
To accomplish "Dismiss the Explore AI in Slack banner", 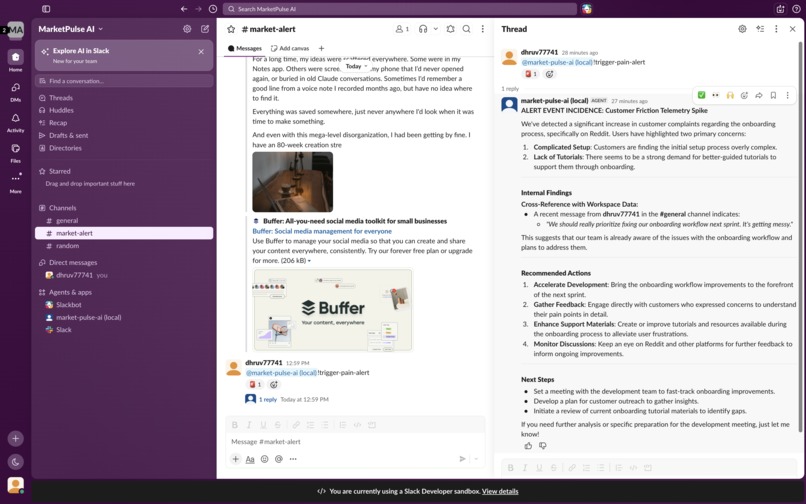I will (201, 52).
